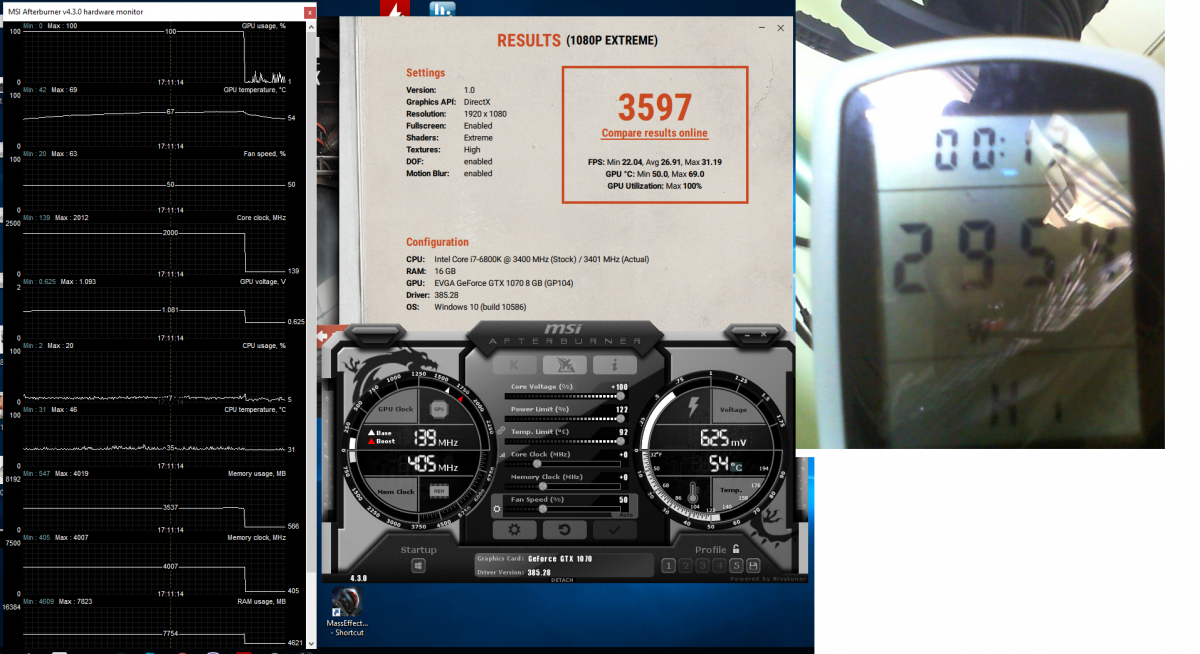Click the RESULTS (1080P EXTREME) heading
Image resolution: width=1200 pixels, height=654 pixels.
(x=577, y=41)
